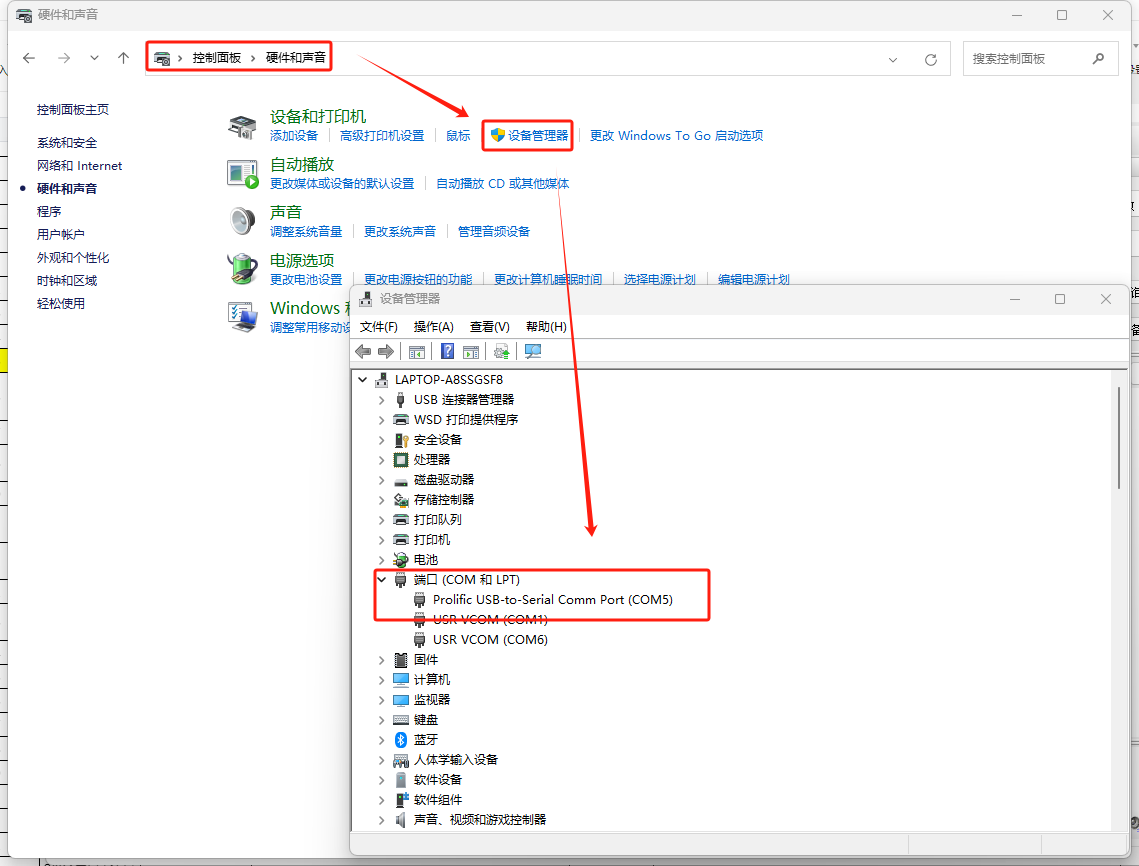
Task: Open the 鼠标 link
Action: (458, 136)
